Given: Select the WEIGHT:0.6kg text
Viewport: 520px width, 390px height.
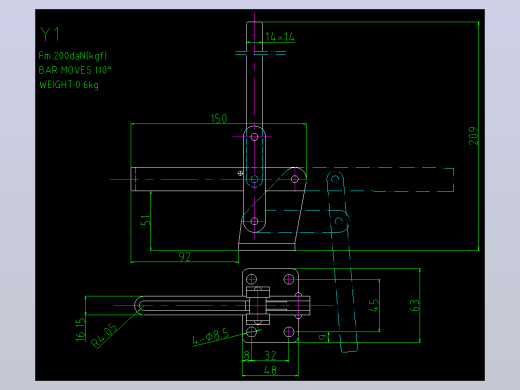Looking at the screenshot, I should [x=69, y=85].
